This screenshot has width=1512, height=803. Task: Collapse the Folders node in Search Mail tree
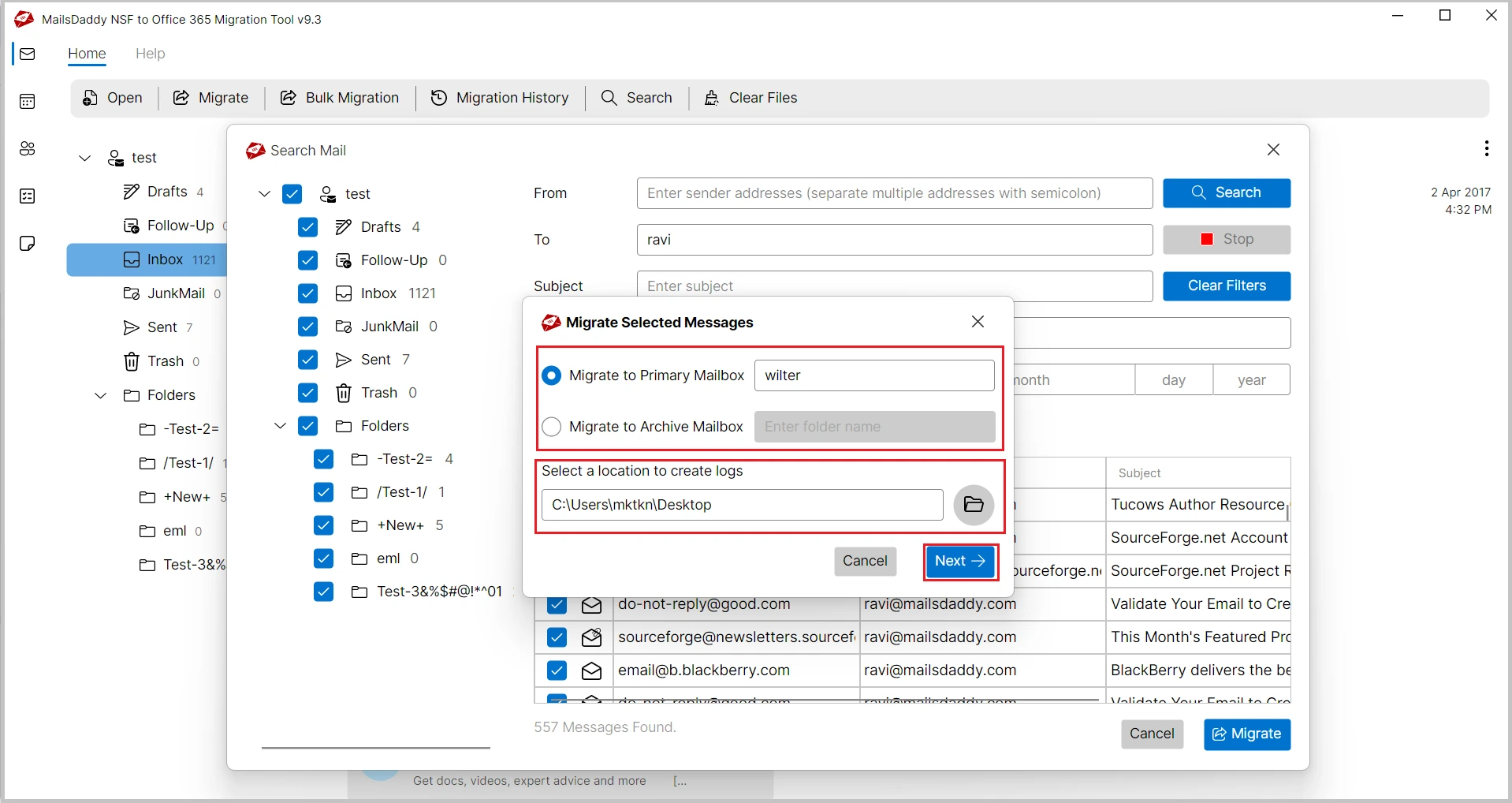(280, 426)
